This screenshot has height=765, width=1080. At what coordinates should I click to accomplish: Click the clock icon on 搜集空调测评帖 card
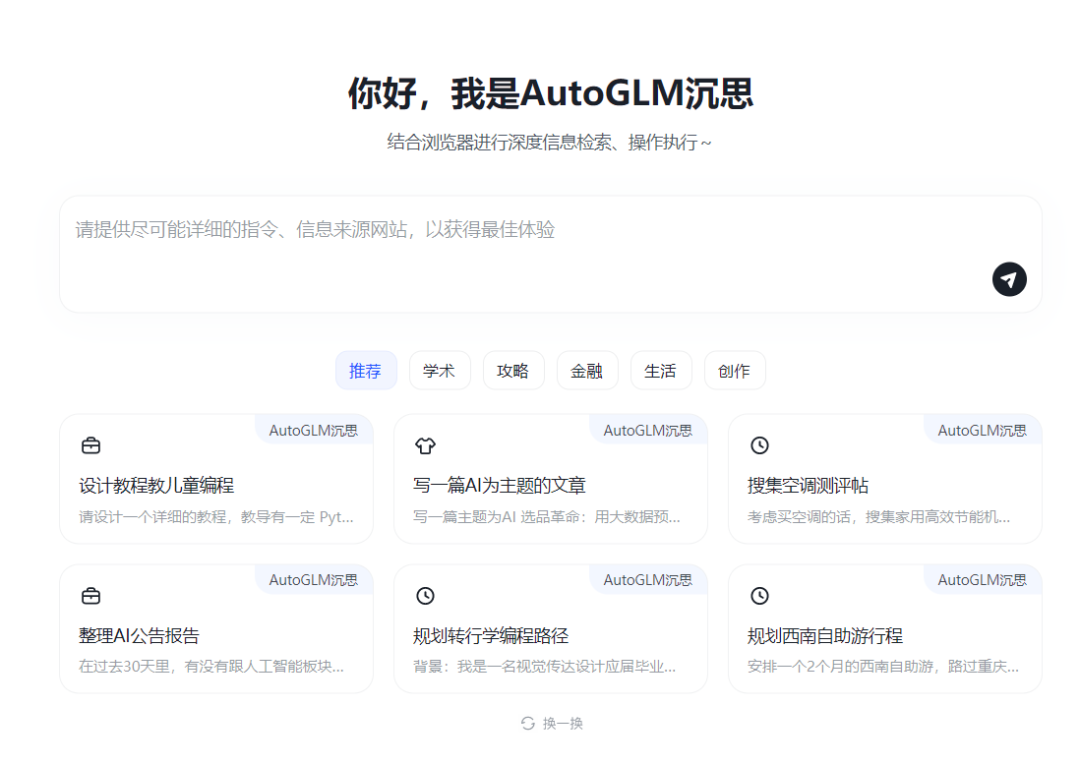tap(759, 446)
